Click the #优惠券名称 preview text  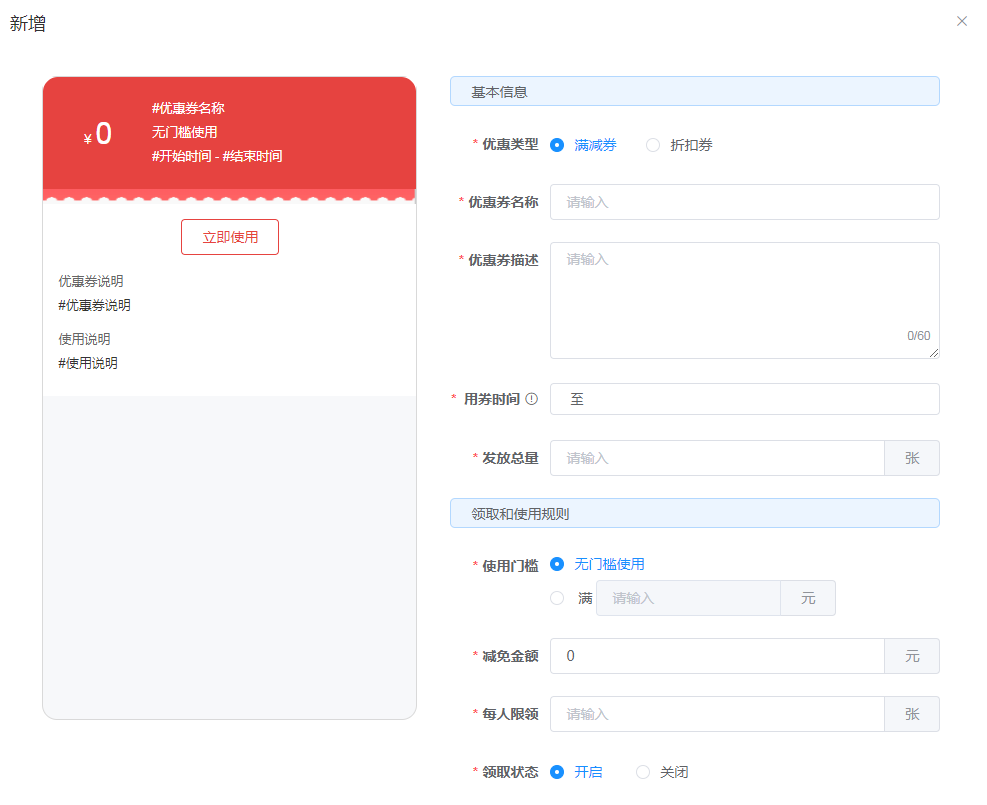coord(188,108)
